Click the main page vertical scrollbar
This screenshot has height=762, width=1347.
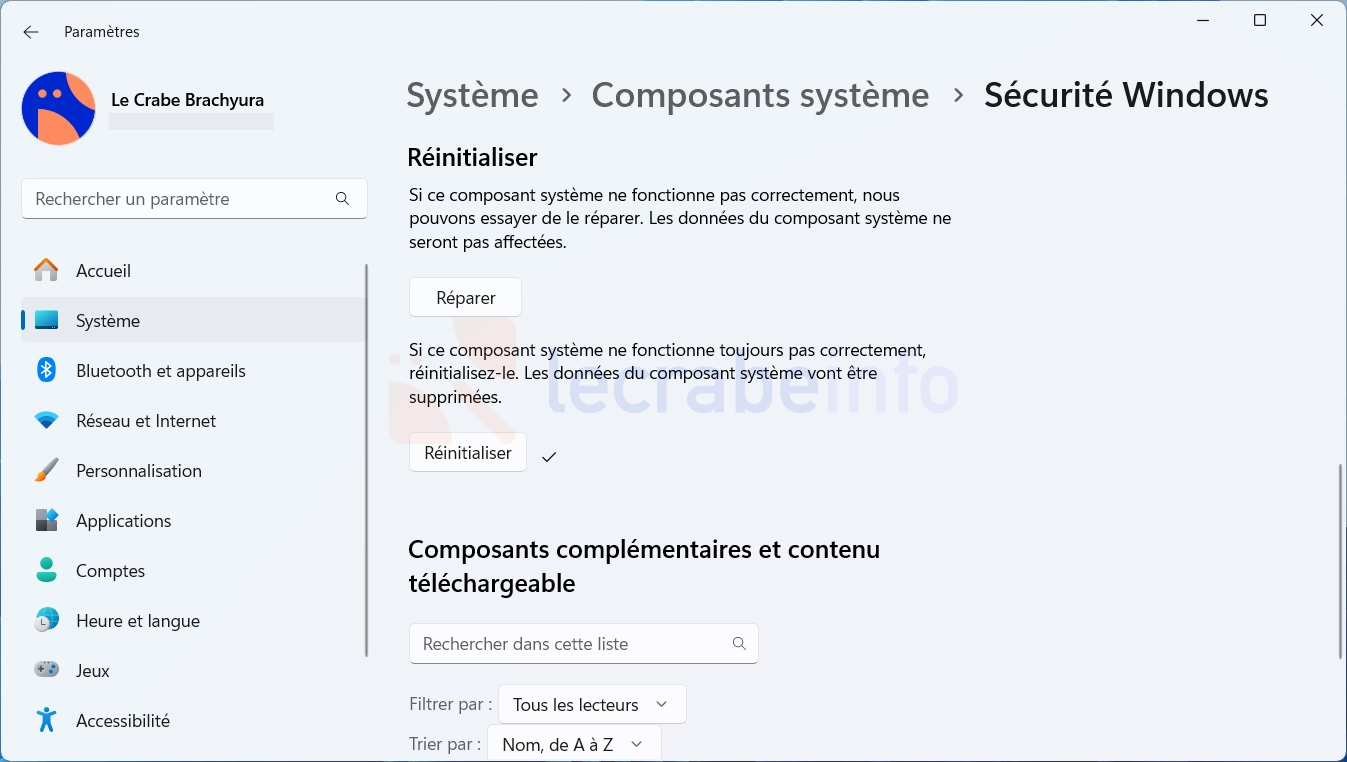tap(1340, 560)
